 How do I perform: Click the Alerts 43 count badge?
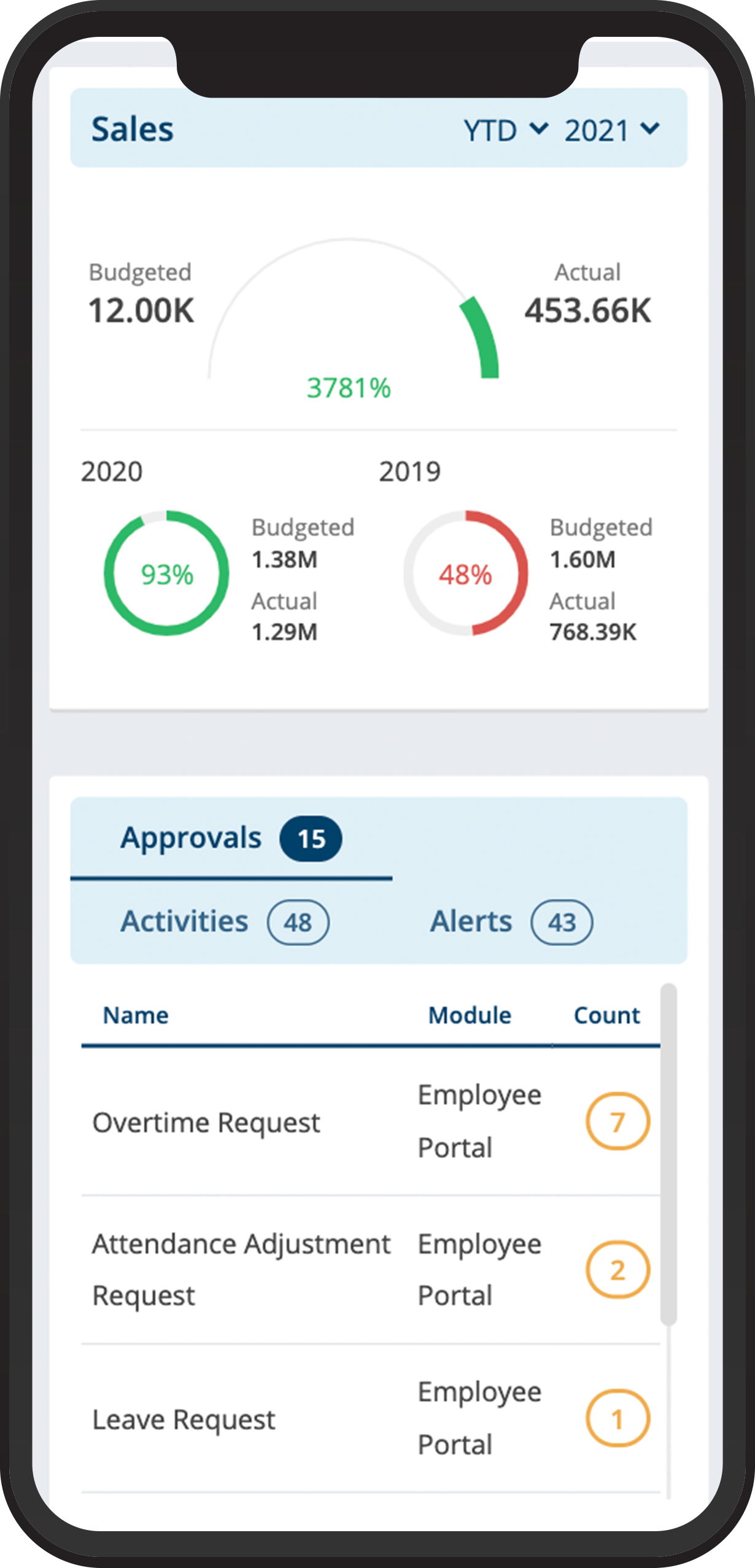[562, 922]
